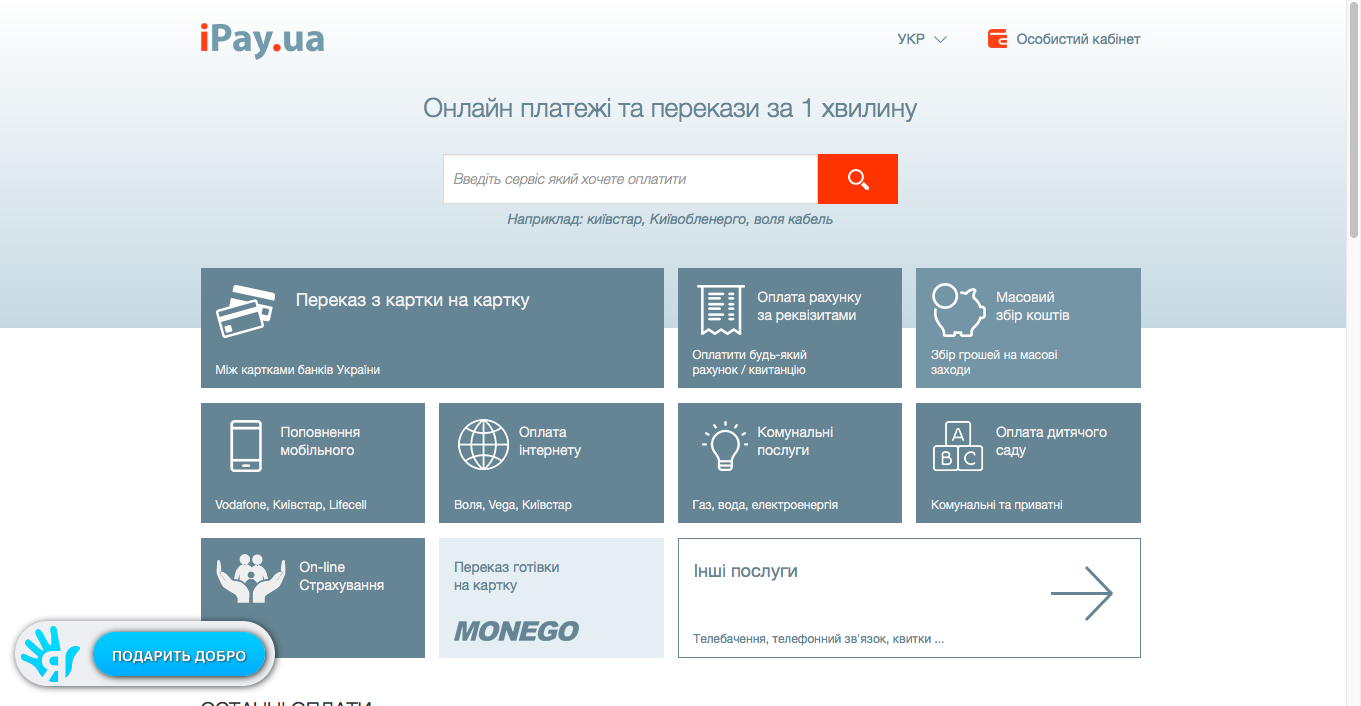Click the family in hands insurance icon

click(x=251, y=578)
